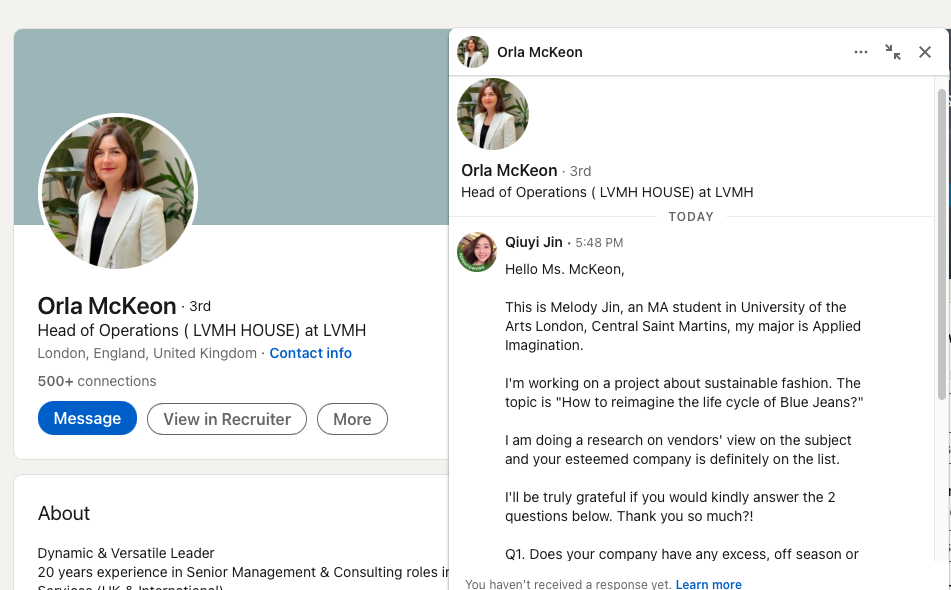Screen dimensions: 951x590
Task: Click the Dynamic & Versatile Leader text
Action: [x=126, y=553]
